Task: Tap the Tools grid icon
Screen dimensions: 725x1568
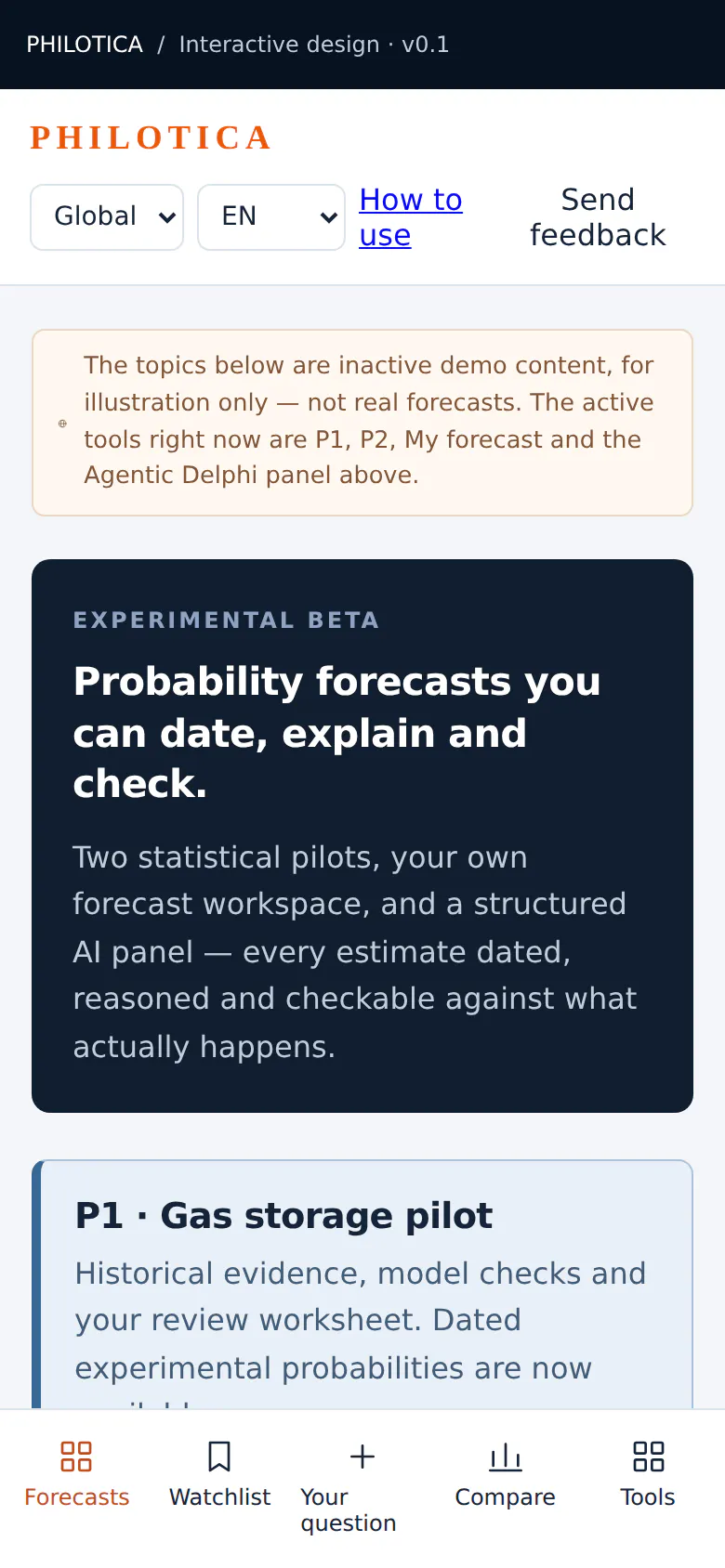Action: tap(648, 1457)
